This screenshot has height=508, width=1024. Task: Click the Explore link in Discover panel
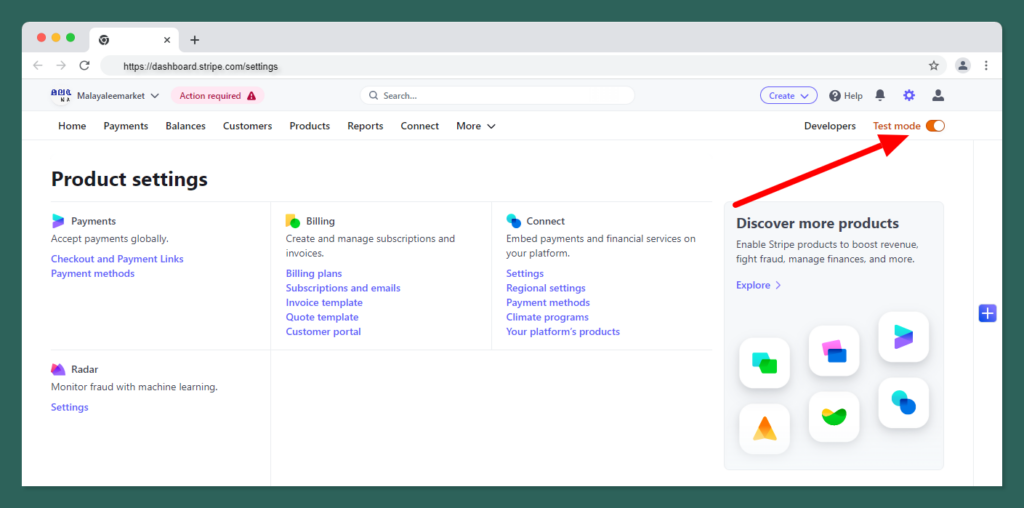tap(758, 285)
